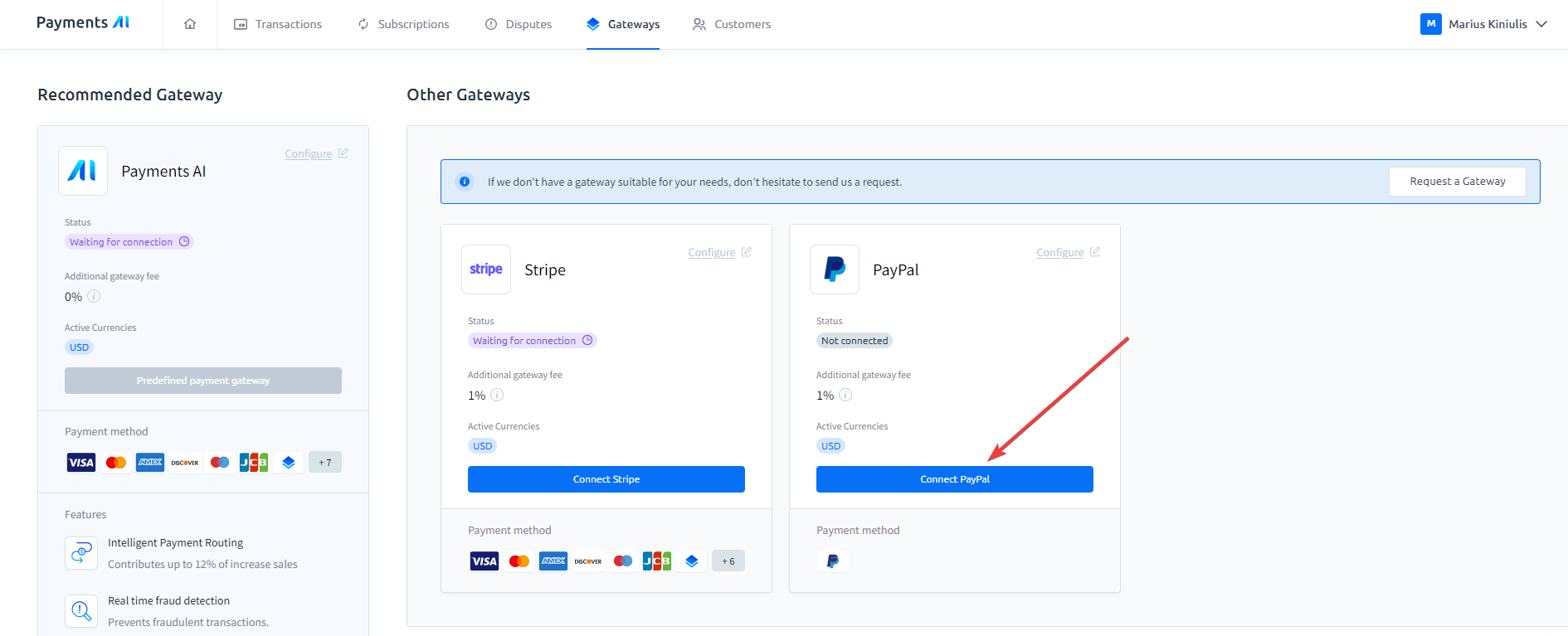Viewport: 1568px width, 636px height.
Task: Click the Amex icon in Stripe card
Action: click(x=553, y=561)
